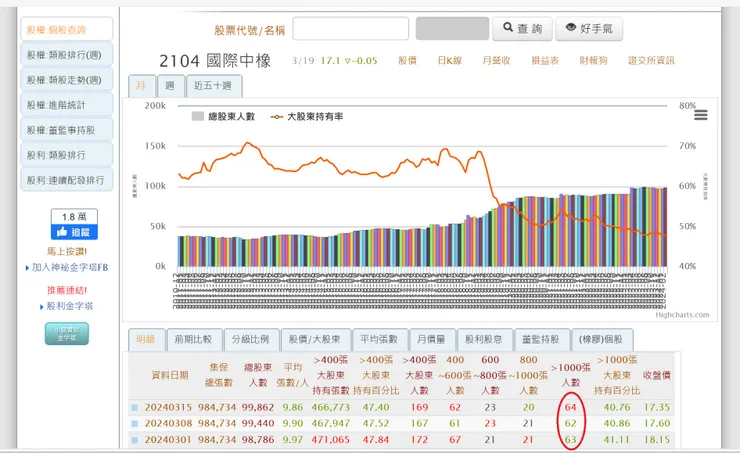Select the 月 chart period tab

click(142, 86)
